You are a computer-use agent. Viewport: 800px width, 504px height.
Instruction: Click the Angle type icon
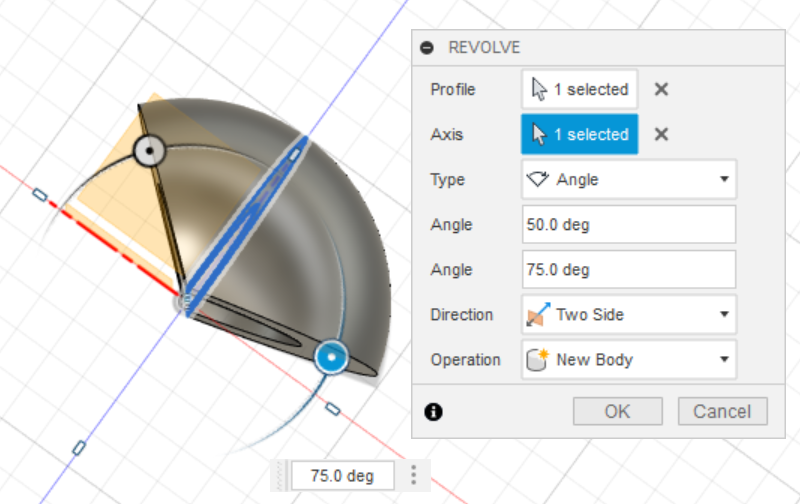pos(538,179)
